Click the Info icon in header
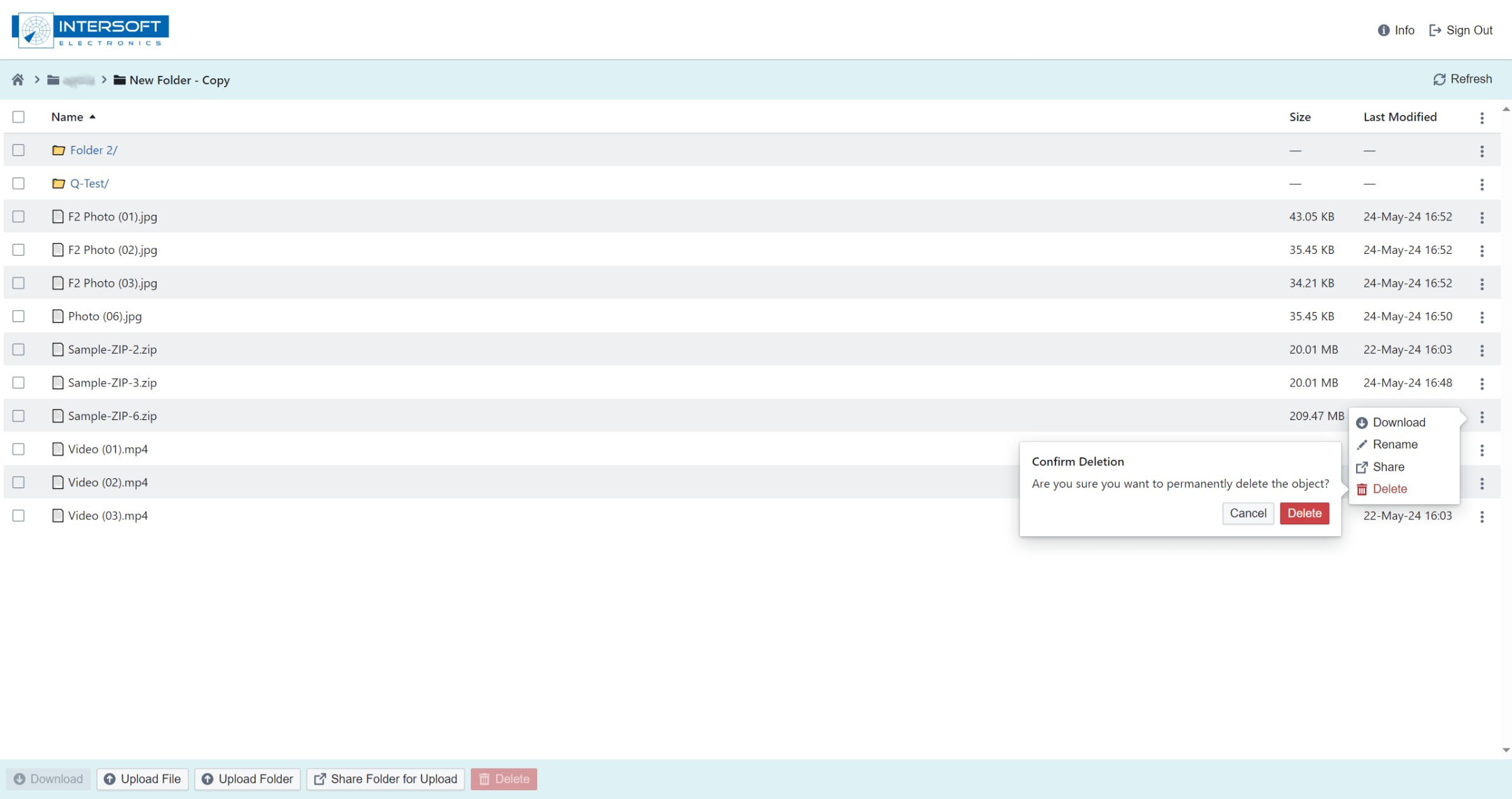This screenshot has width=1512, height=799. pos(1383,30)
